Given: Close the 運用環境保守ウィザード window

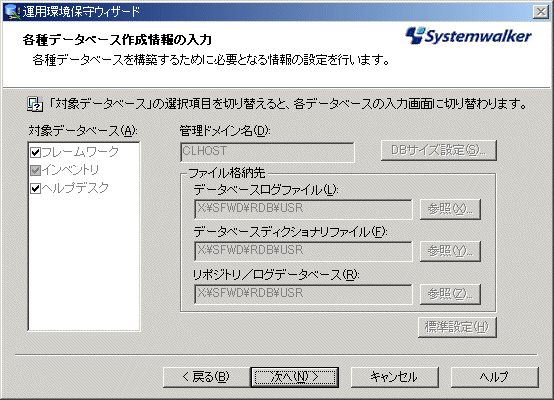Looking at the screenshot, I should (x=541, y=12).
